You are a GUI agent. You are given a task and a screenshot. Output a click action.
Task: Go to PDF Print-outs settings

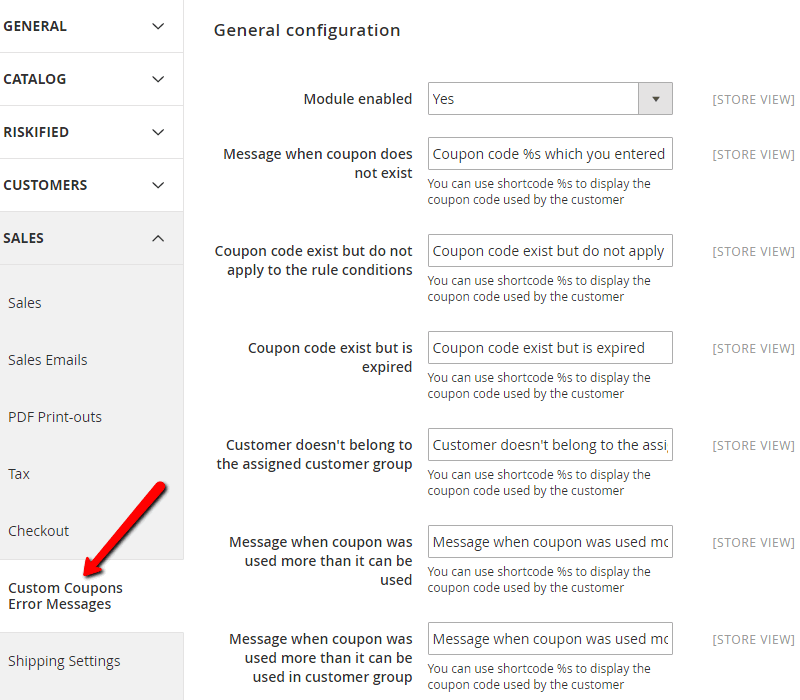pyautogui.click(x=55, y=417)
